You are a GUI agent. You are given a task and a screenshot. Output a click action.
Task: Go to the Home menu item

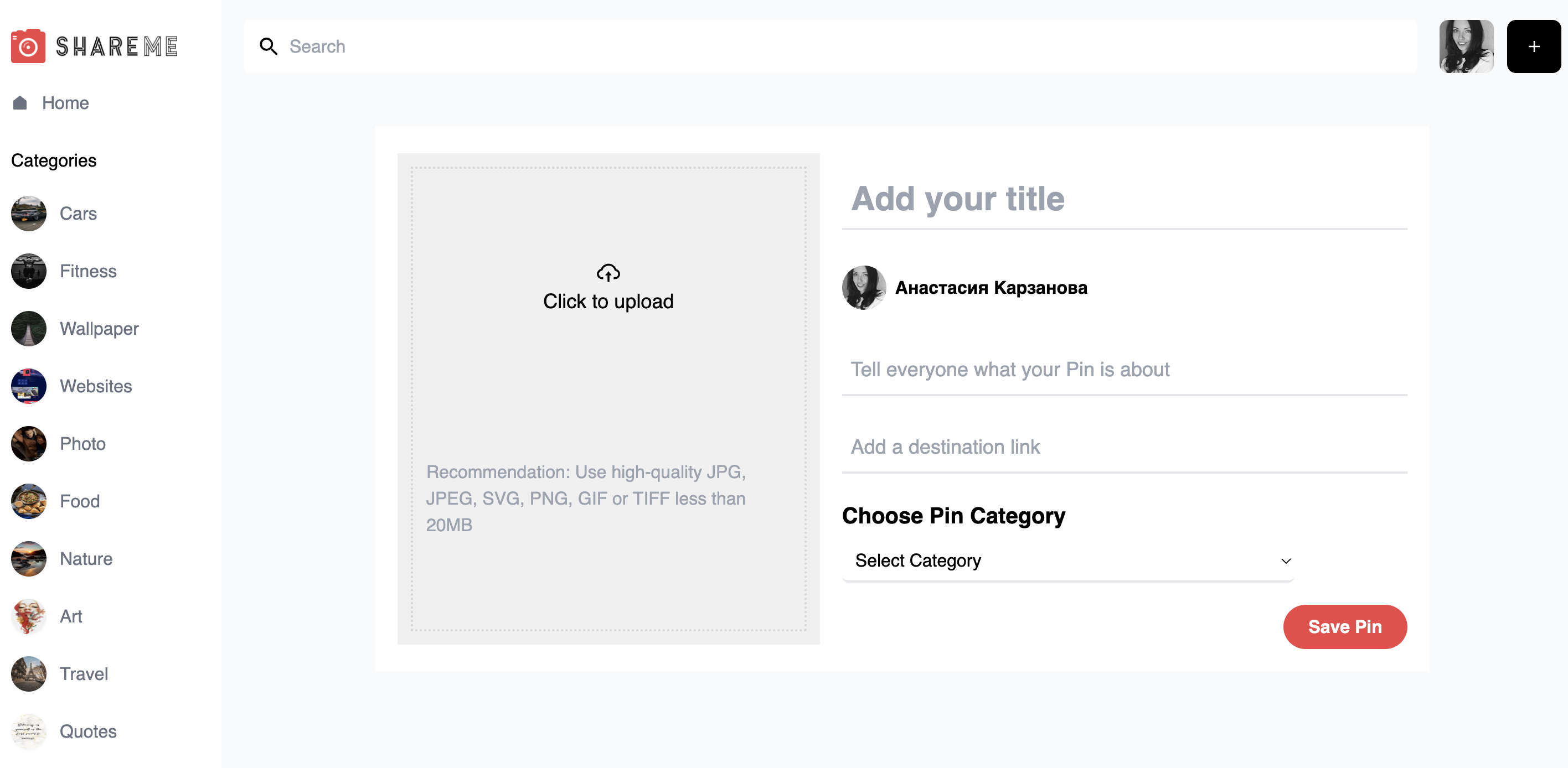(x=65, y=103)
